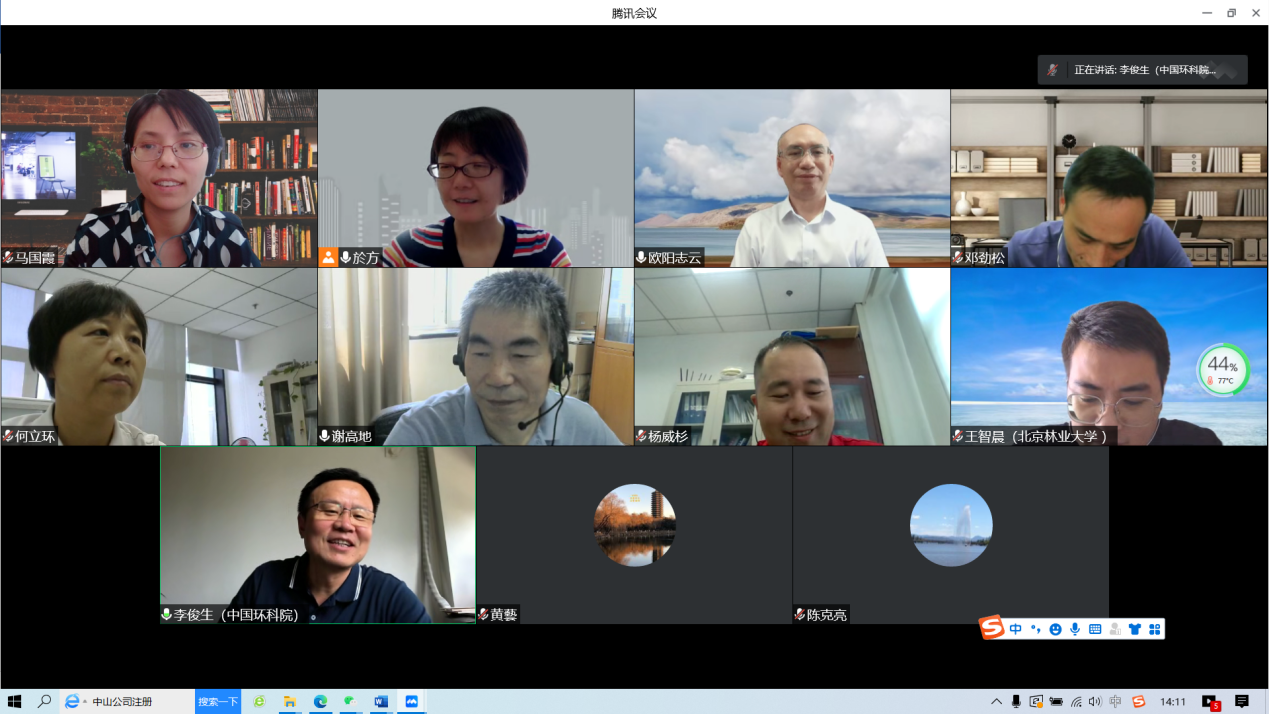Open Sogou skin shirt icon
The width and height of the screenshot is (1269, 714).
1135,629
